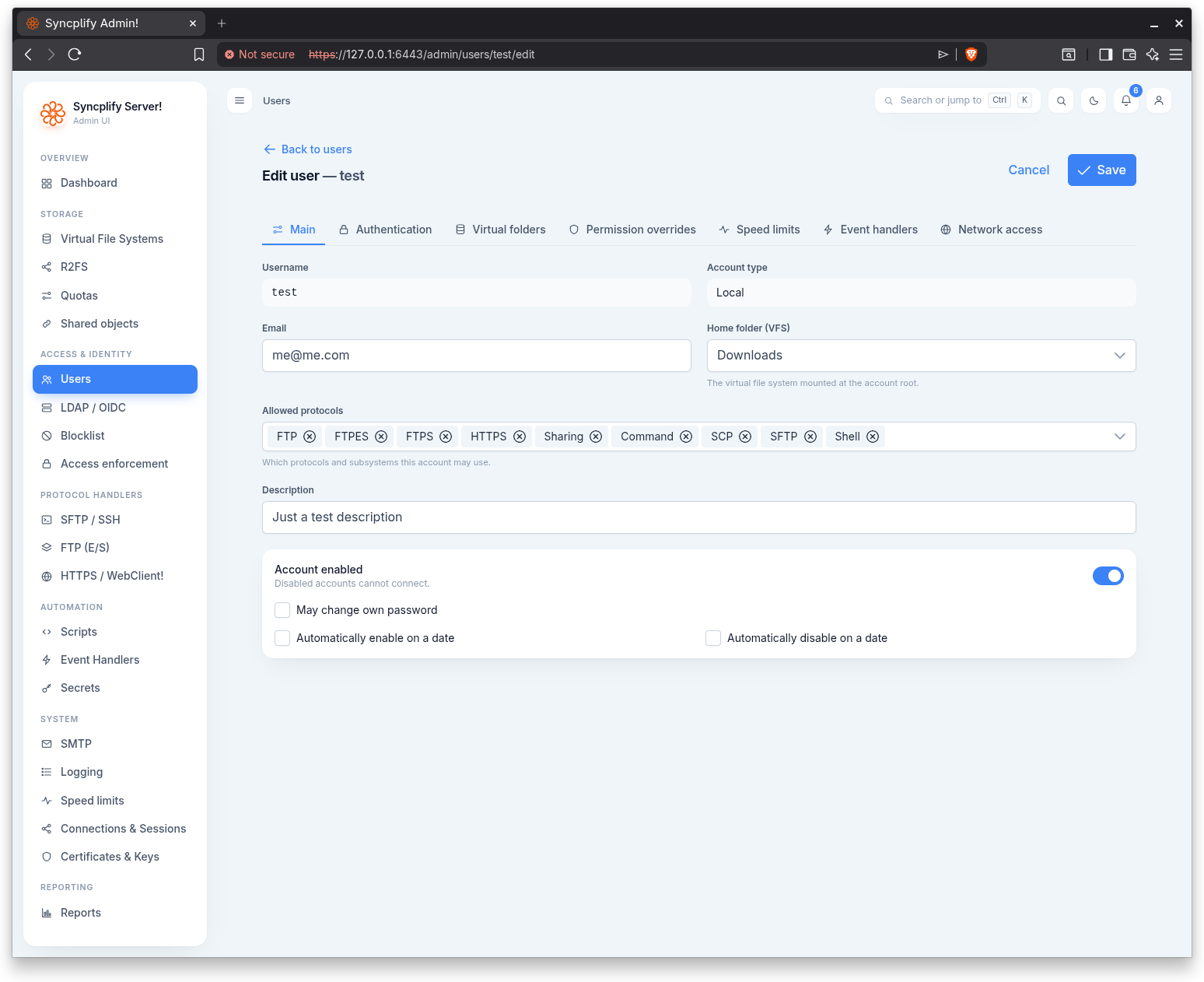Open the user profile icon
The height and width of the screenshot is (982, 1204).
coord(1159,100)
